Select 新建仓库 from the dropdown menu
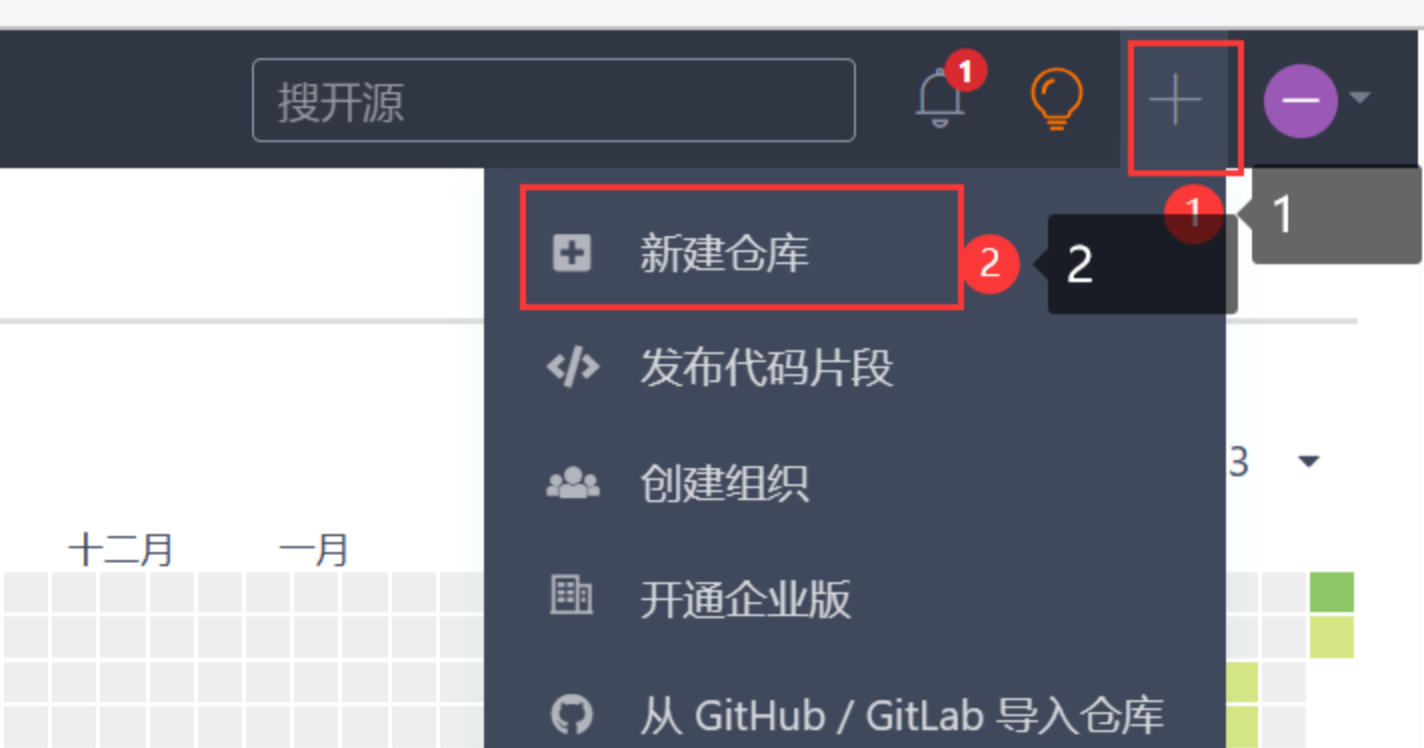The height and width of the screenshot is (748, 1424). [725, 254]
